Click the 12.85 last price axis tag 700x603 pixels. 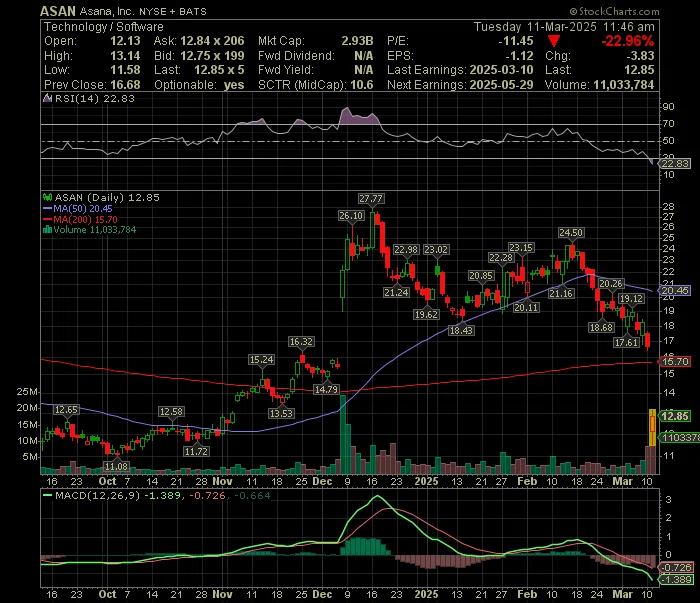click(x=675, y=416)
